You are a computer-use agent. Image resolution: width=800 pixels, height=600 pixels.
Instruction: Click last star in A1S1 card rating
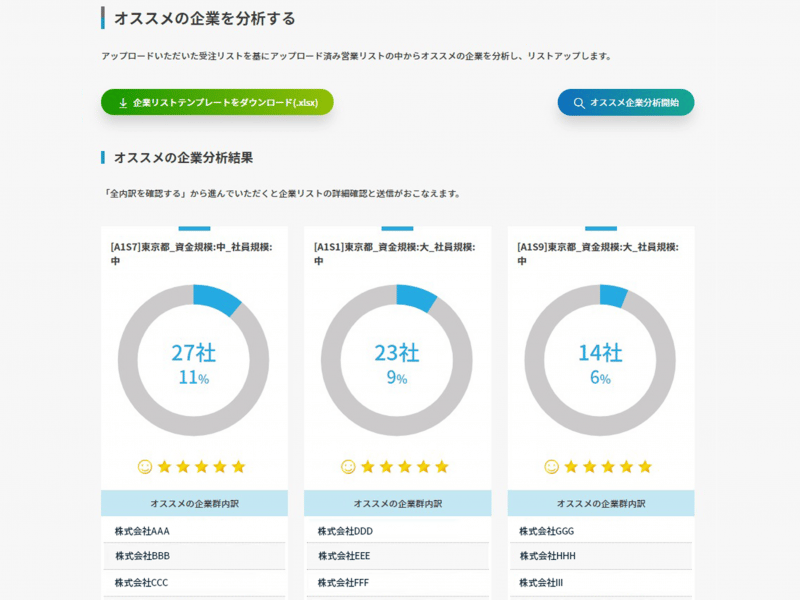click(x=442, y=466)
